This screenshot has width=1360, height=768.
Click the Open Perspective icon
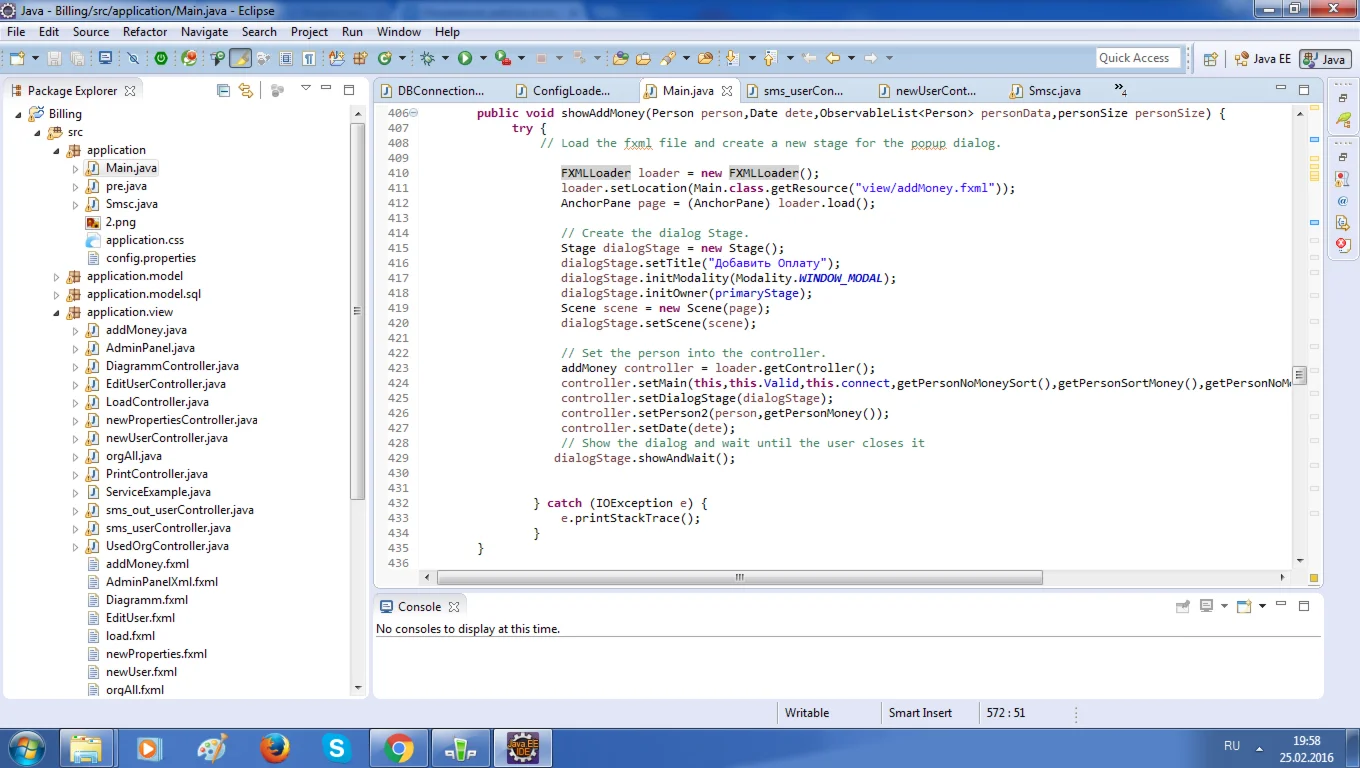point(1210,59)
